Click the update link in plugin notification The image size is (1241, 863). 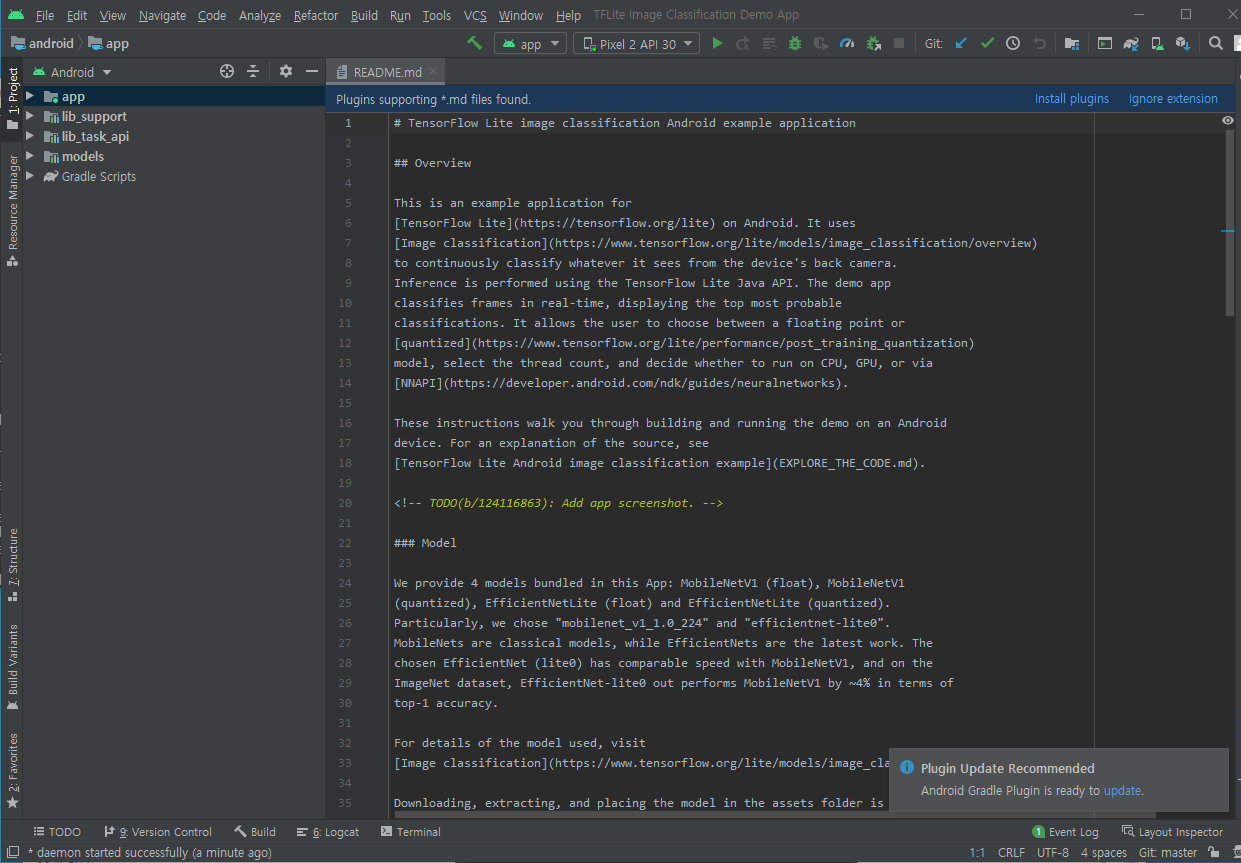coord(1122,790)
